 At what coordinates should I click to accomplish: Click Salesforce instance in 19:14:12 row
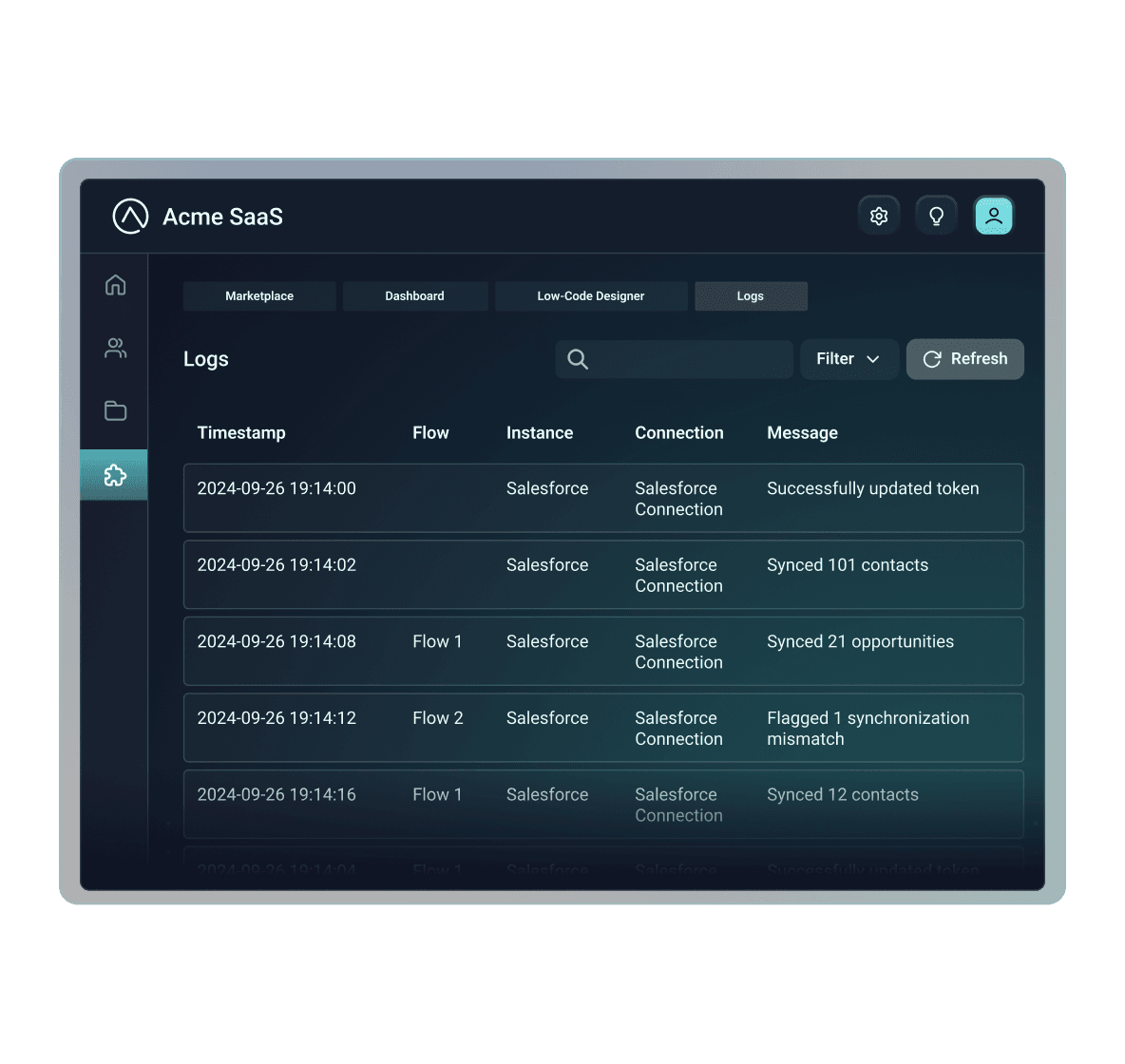pos(547,718)
